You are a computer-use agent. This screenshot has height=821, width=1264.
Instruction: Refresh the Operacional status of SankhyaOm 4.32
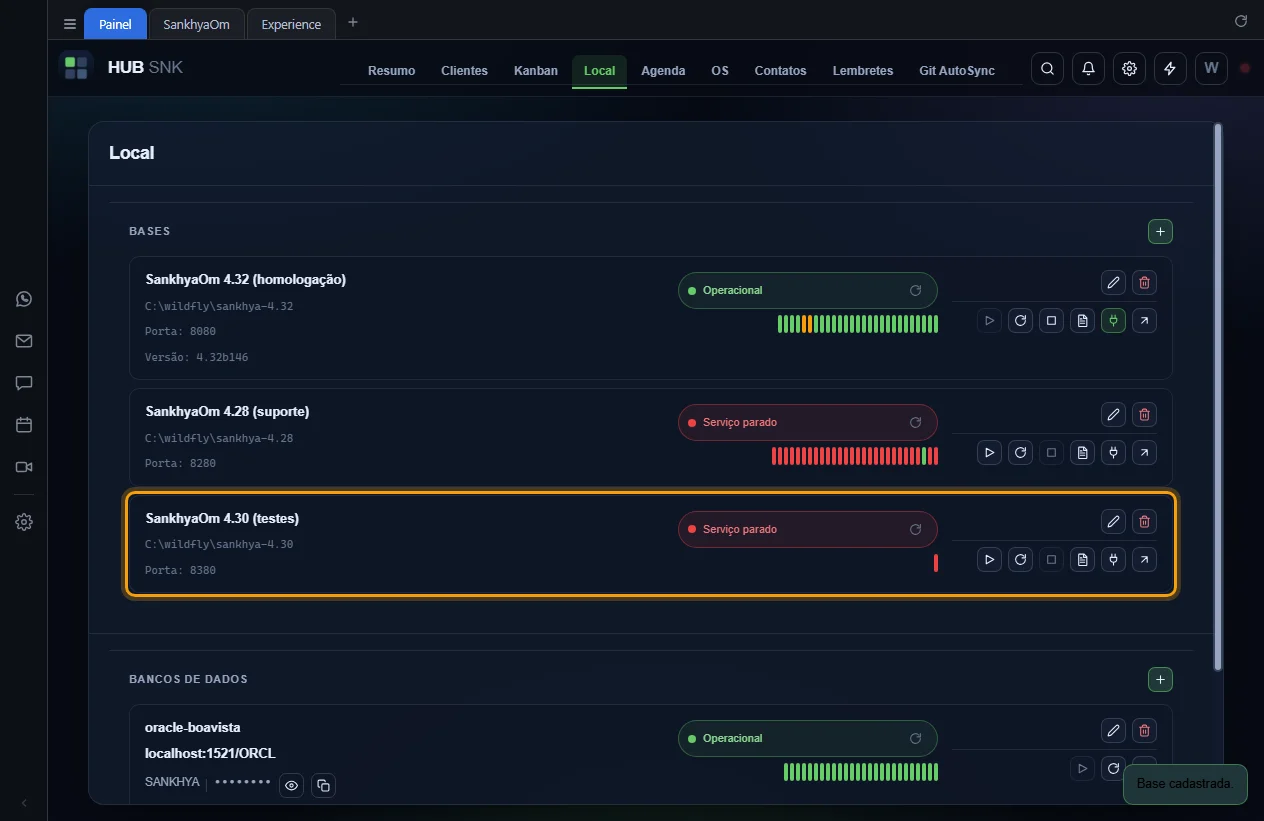click(x=915, y=290)
